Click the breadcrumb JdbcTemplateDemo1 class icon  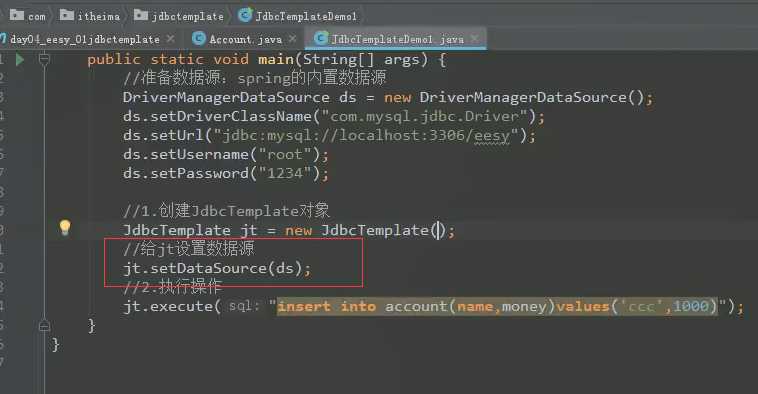245,15
